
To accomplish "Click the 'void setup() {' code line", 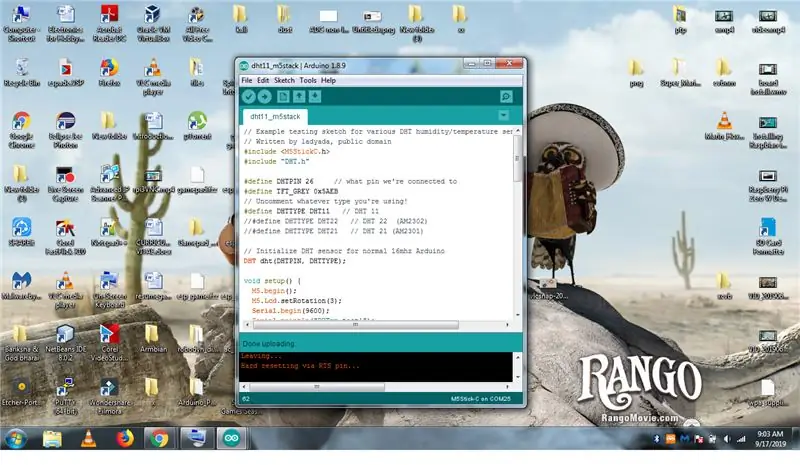I will (272, 281).
